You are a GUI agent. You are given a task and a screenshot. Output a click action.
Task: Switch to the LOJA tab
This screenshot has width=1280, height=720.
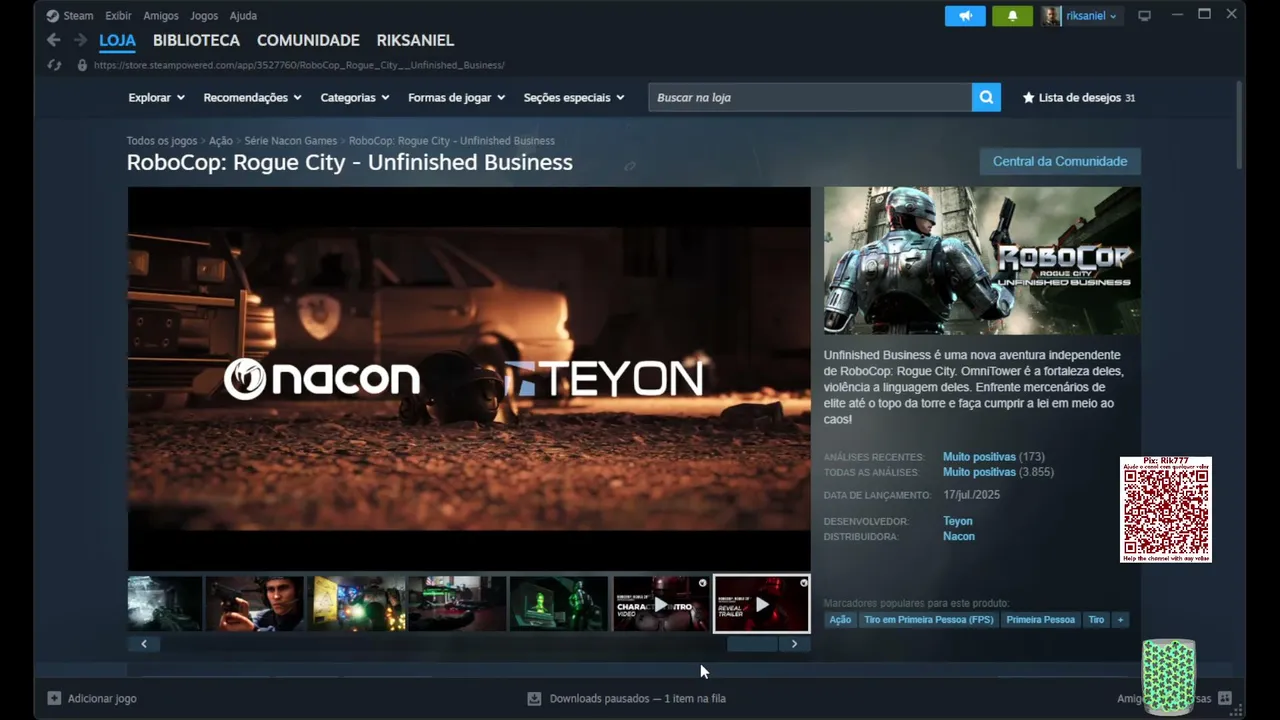pyautogui.click(x=117, y=41)
